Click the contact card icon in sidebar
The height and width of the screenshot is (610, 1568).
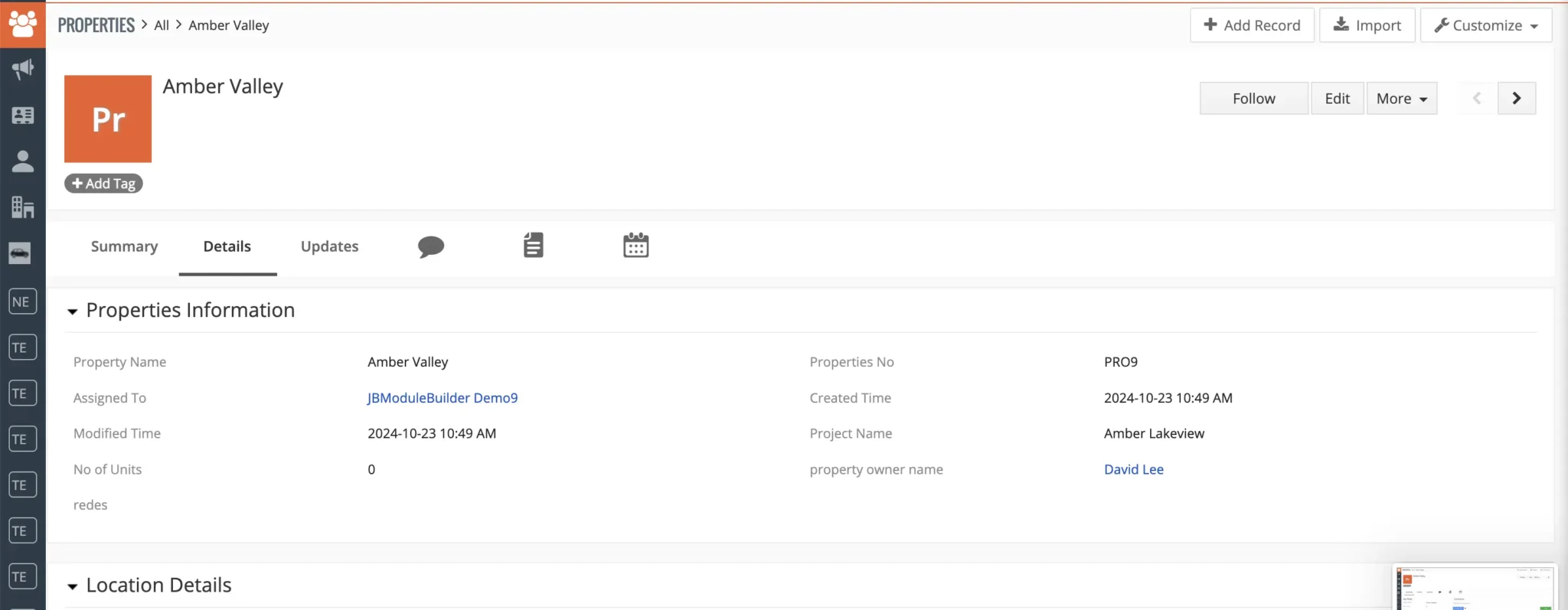pos(22,116)
